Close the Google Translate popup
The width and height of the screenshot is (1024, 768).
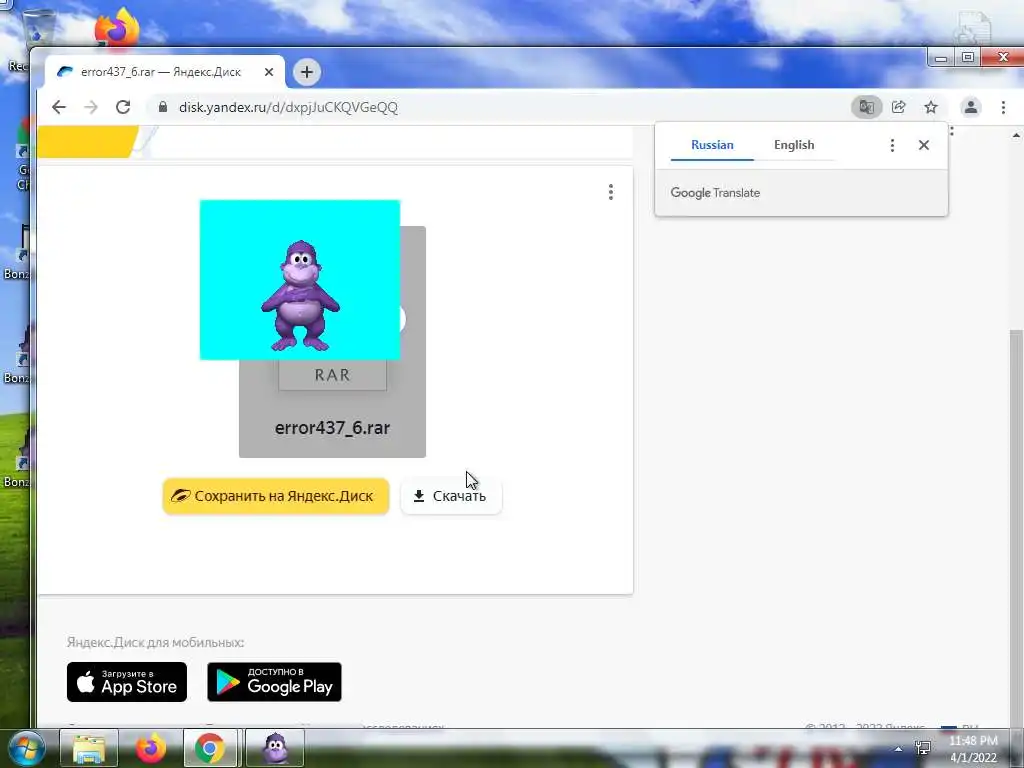[x=923, y=145]
